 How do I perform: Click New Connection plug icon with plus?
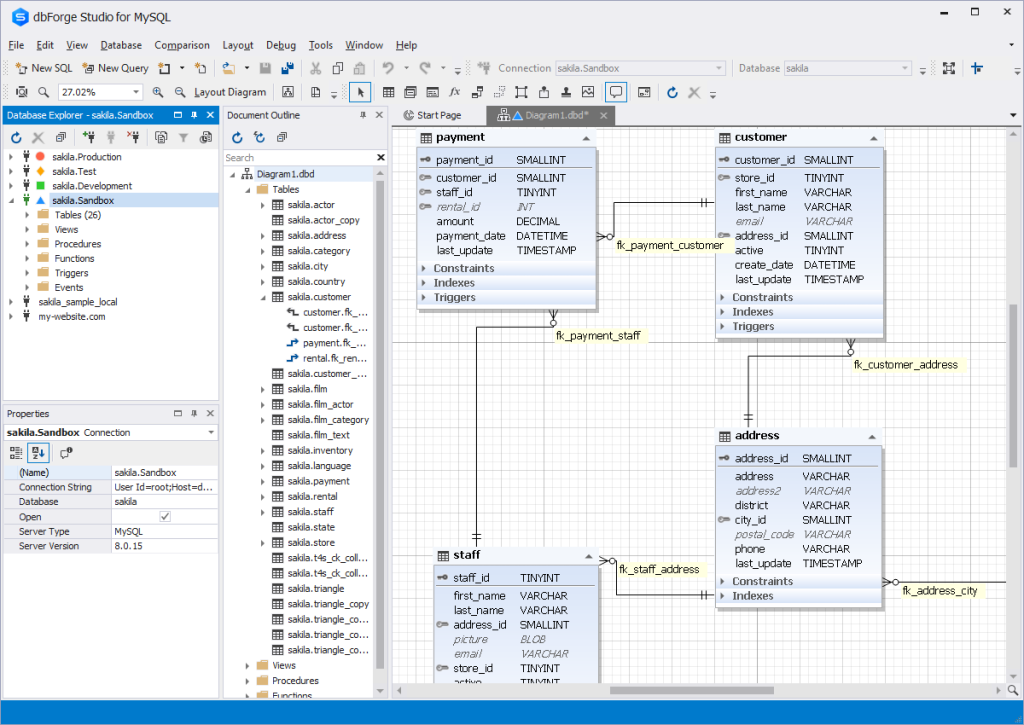pos(89,137)
